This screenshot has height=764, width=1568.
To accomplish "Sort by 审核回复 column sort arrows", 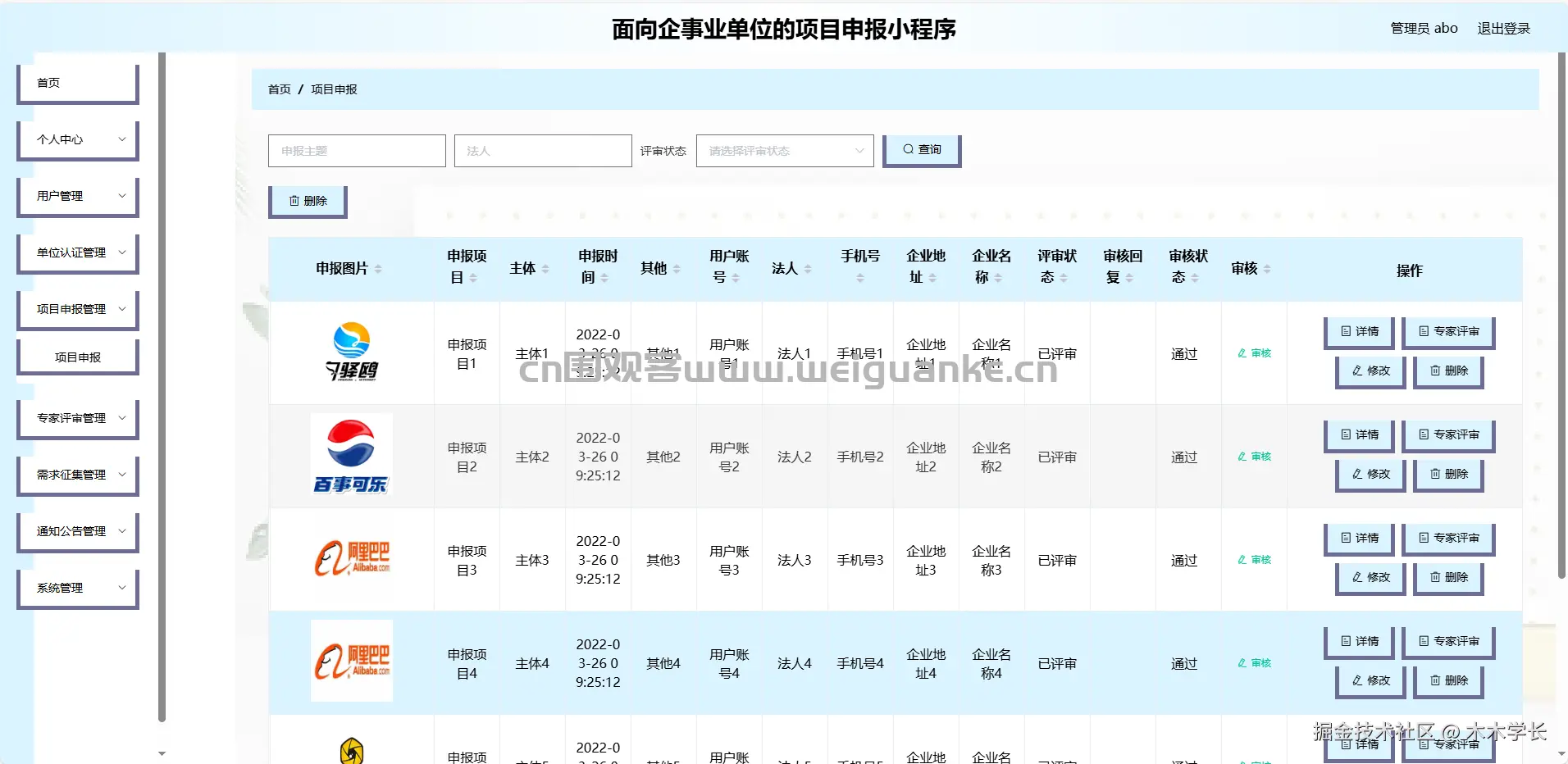I will click(1129, 278).
